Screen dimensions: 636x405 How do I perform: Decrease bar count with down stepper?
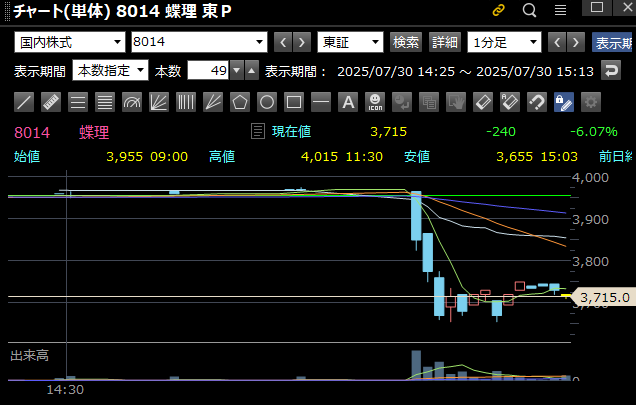[x=237, y=71]
